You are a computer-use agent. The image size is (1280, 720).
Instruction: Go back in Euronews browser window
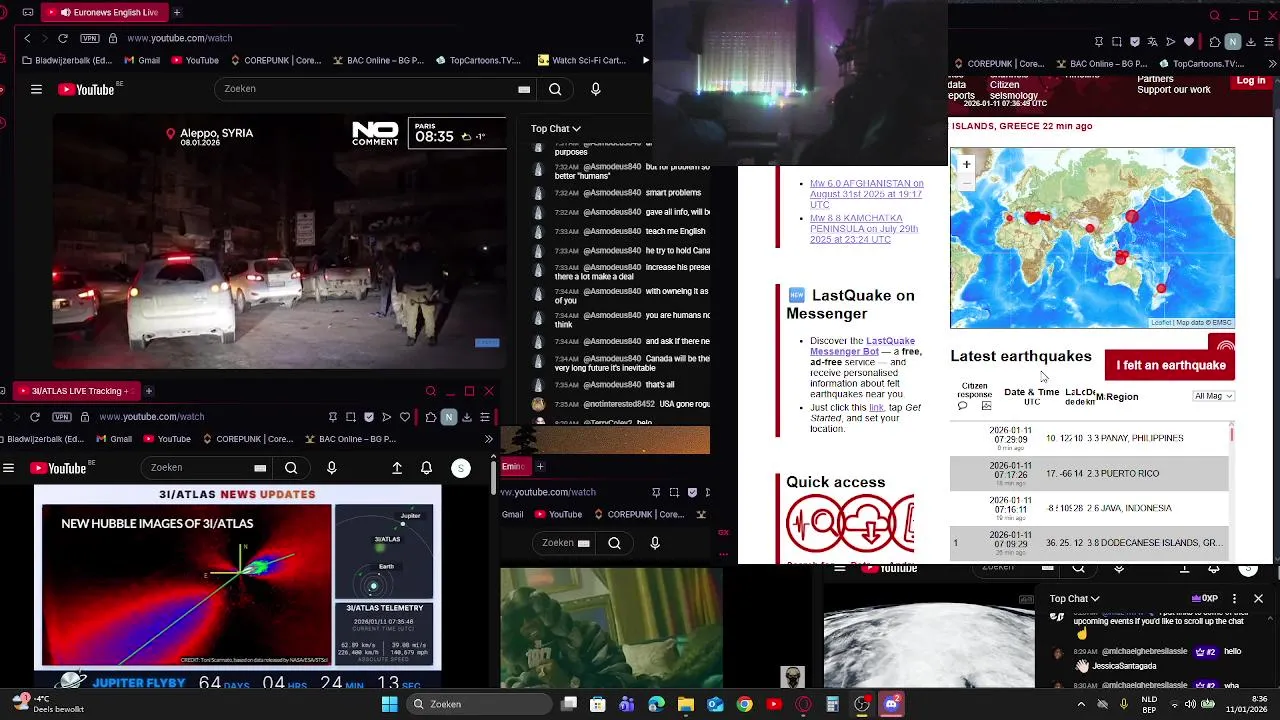[27, 38]
